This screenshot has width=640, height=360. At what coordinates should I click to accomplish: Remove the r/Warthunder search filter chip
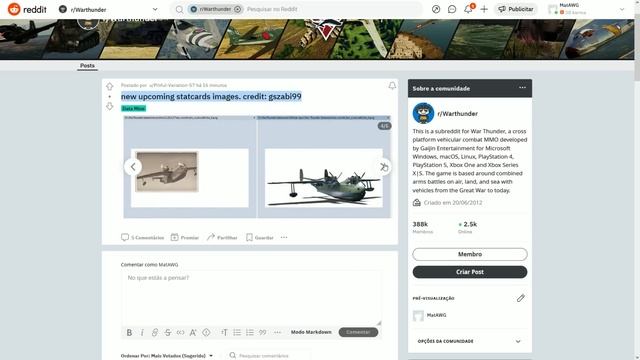tap(238, 9)
